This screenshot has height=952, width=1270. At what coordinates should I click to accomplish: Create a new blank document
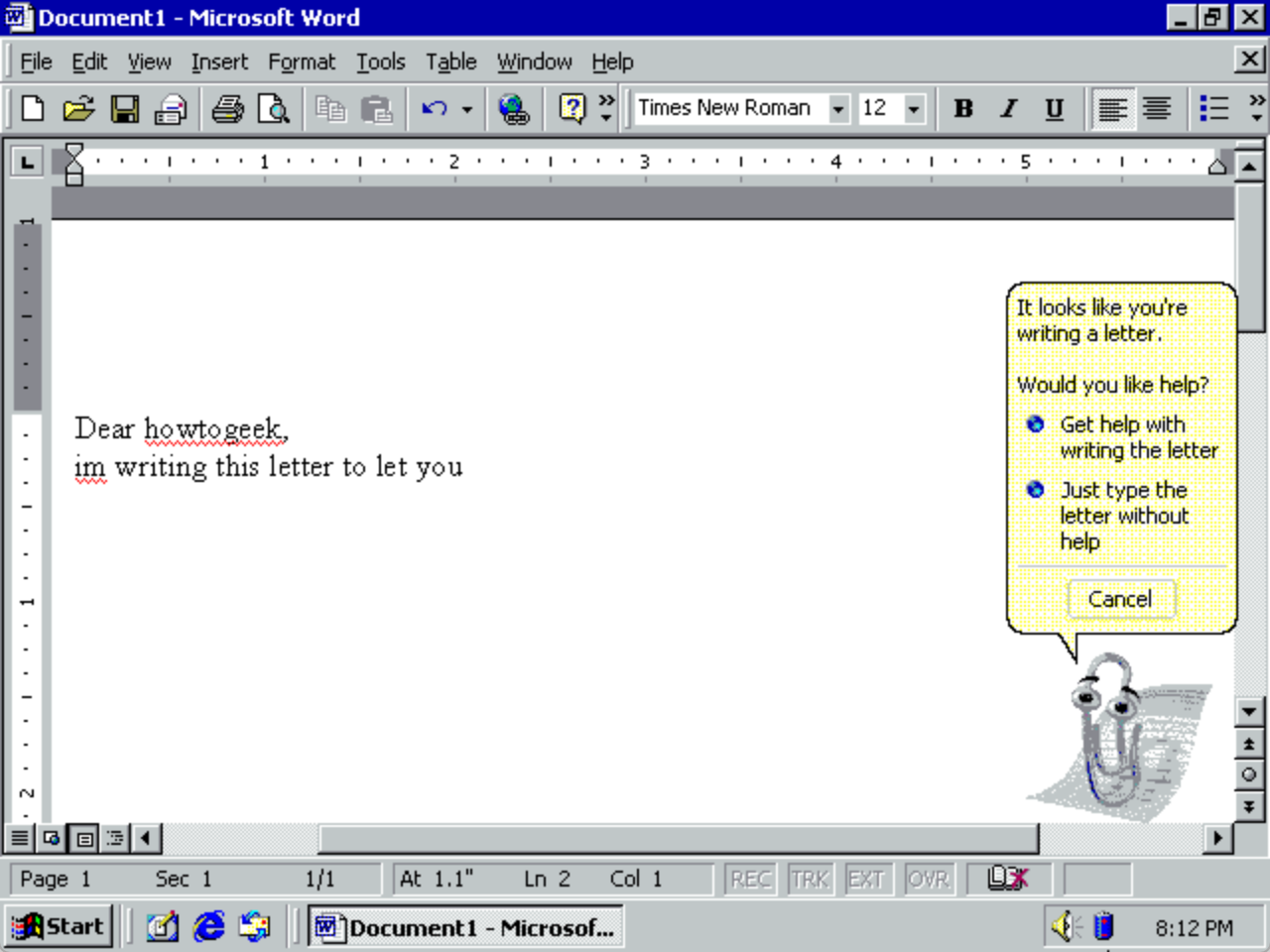pos(33,108)
